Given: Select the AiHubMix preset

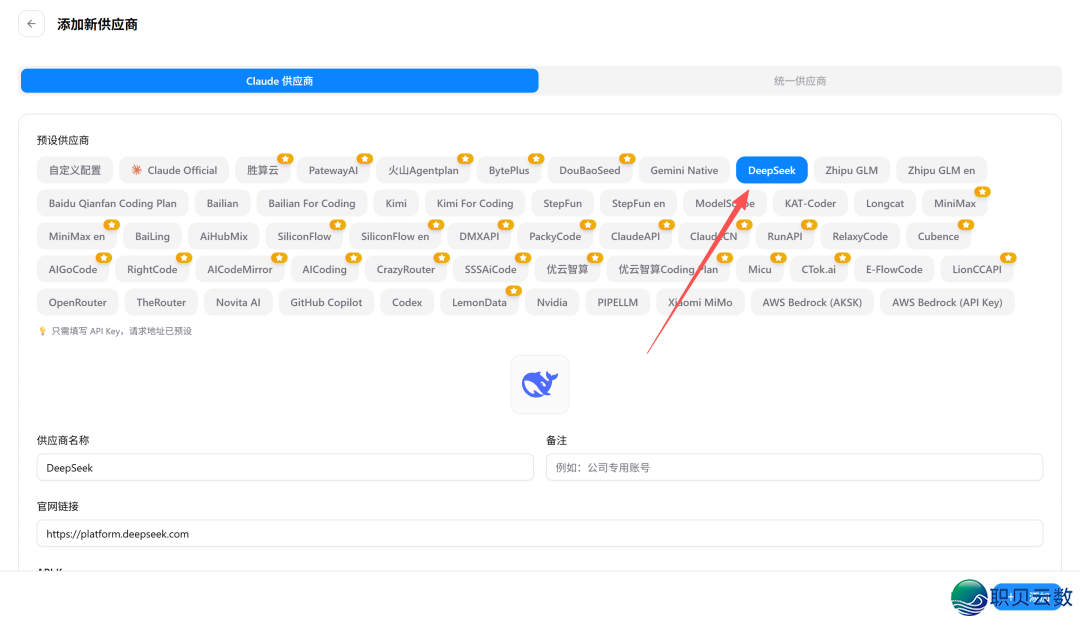Looking at the screenshot, I should (x=224, y=236).
